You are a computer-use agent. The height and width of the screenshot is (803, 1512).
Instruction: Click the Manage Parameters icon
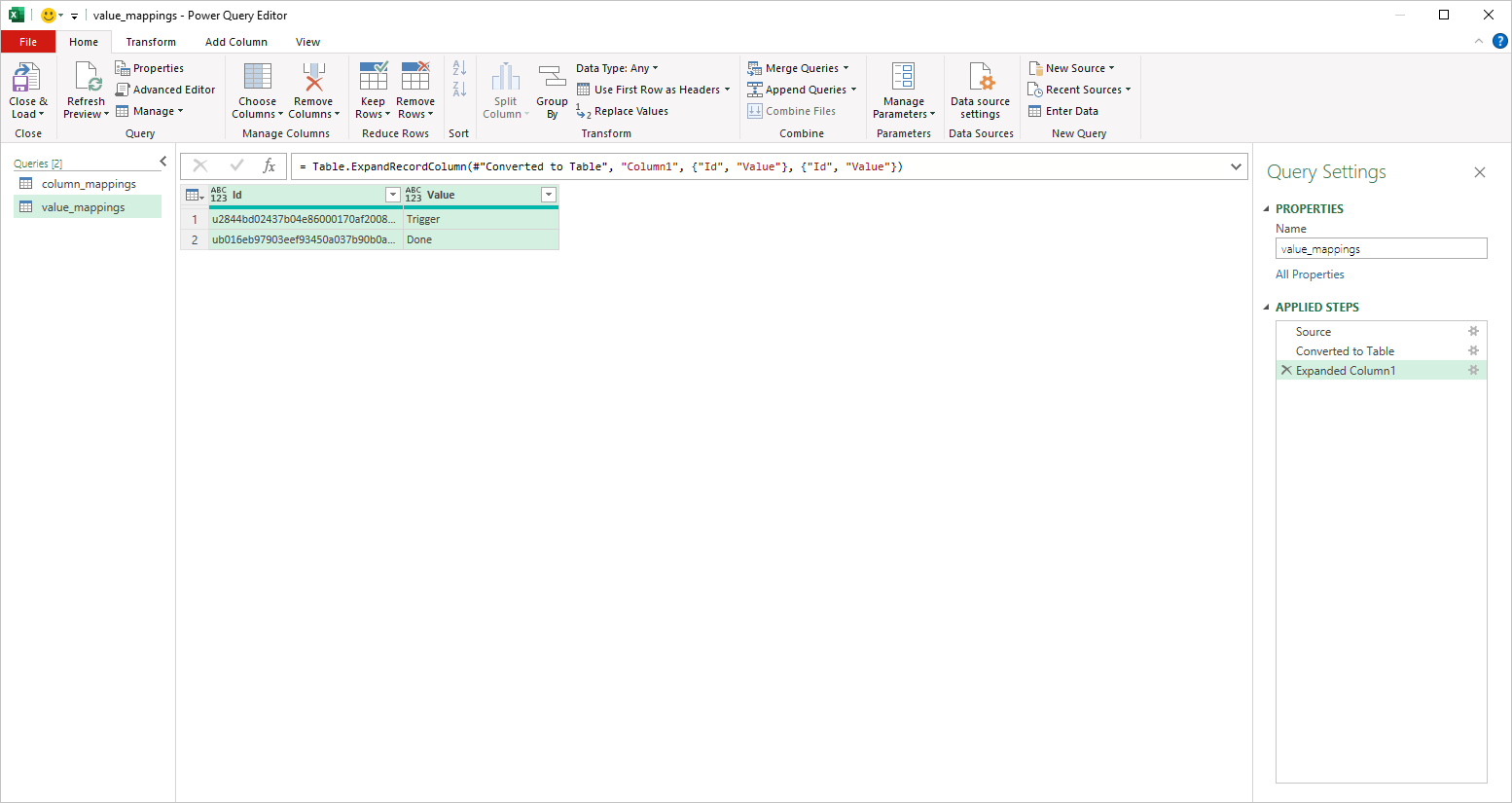[904, 77]
